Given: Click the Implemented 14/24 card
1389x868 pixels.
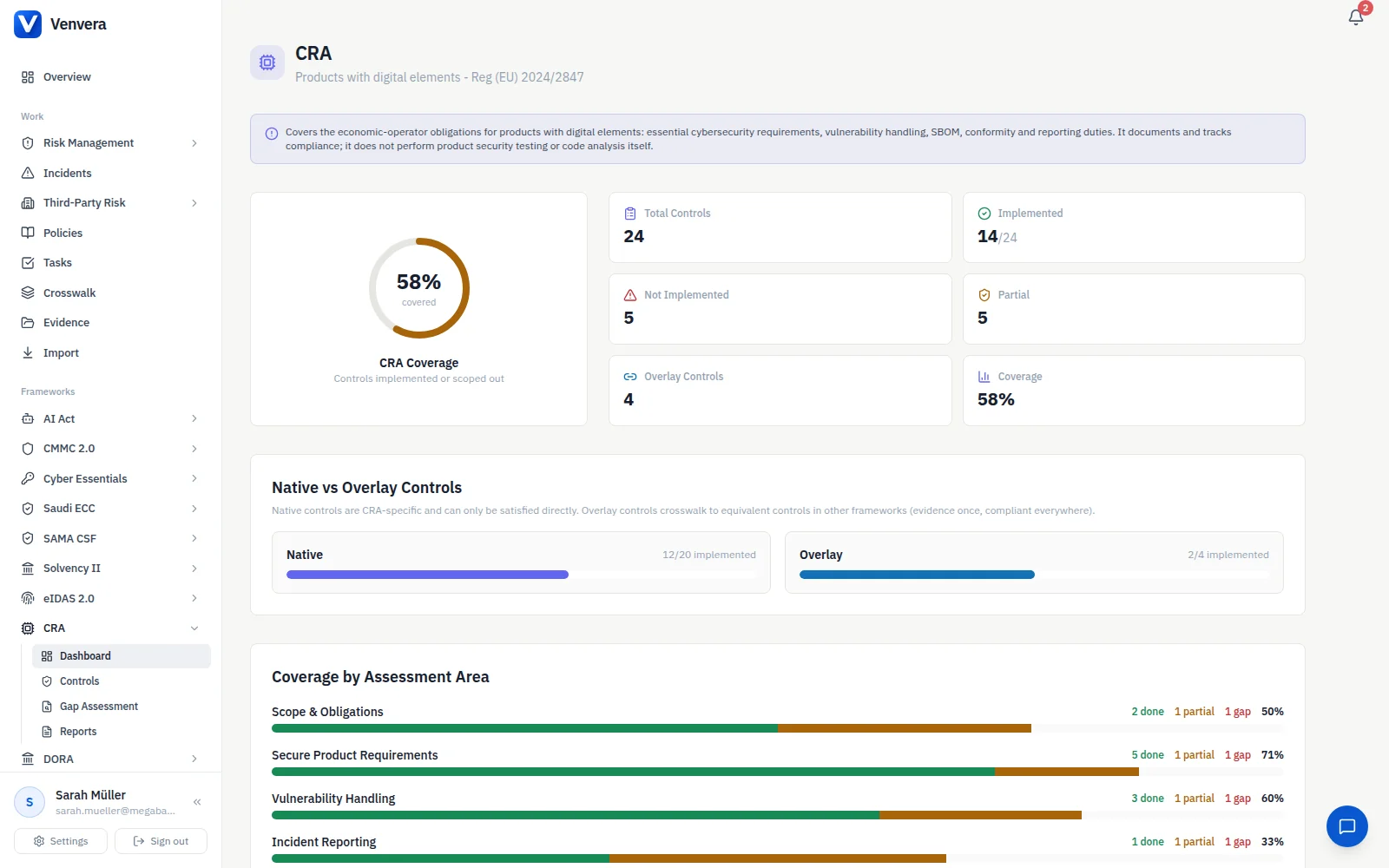Looking at the screenshot, I should point(1134,227).
